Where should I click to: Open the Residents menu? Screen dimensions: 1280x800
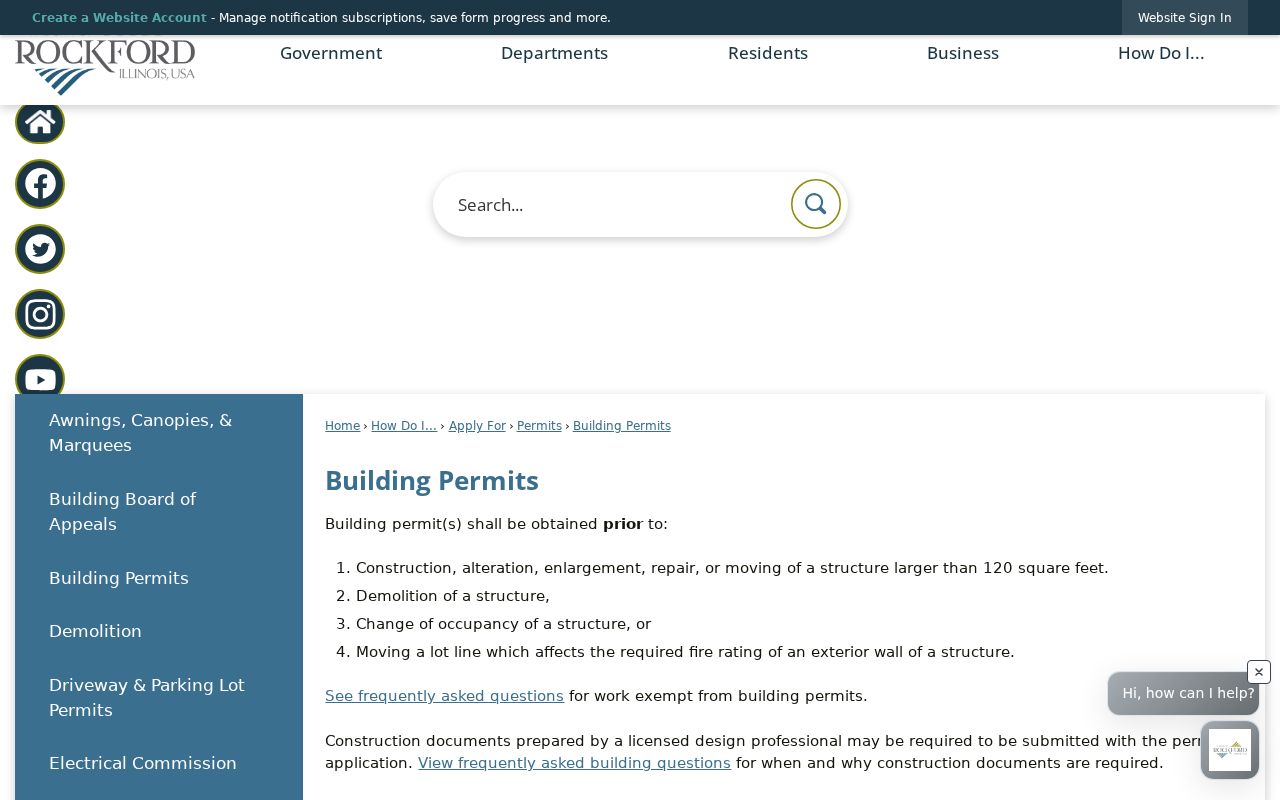(768, 53)
